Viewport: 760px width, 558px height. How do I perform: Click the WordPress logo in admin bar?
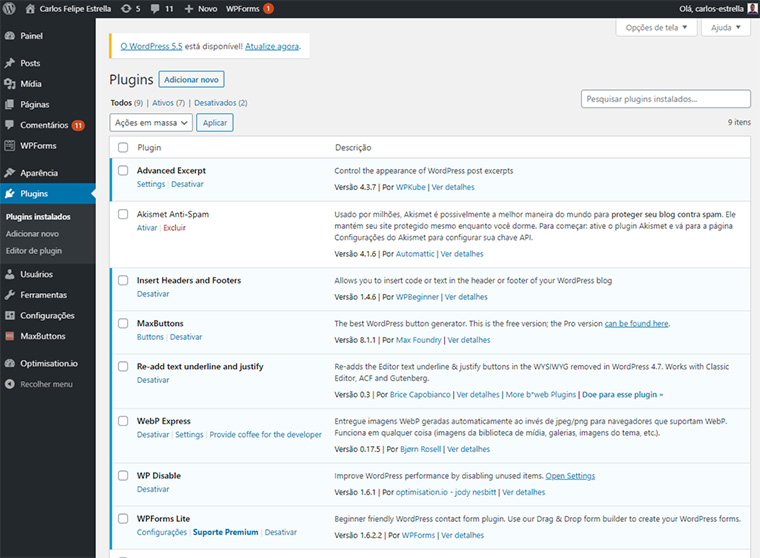click(x=9, y=8)
